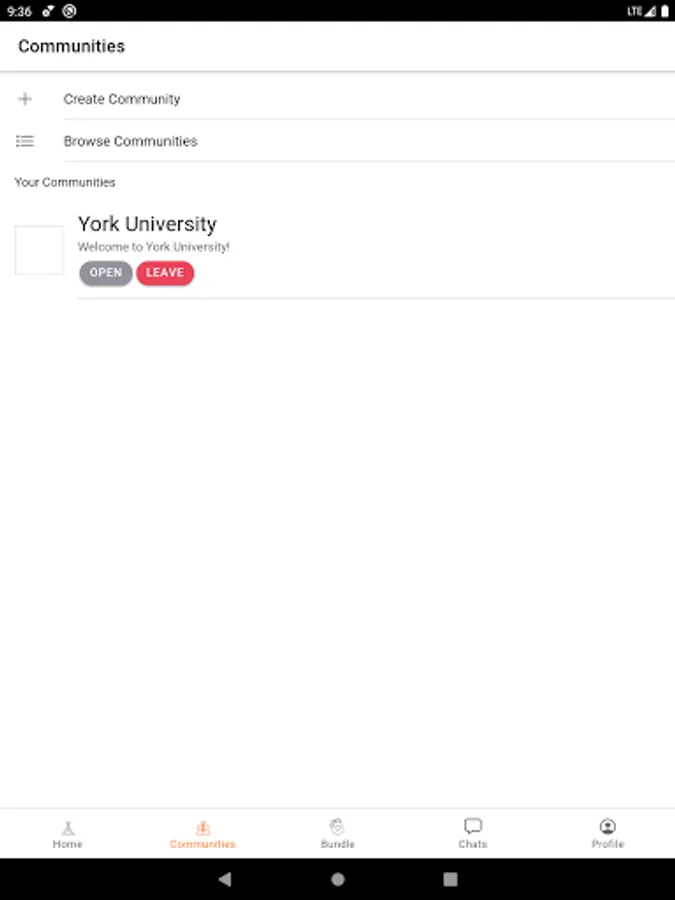This screenshot has width=675, height=900.
Task: Open the Home tab flask icon
Action: pyautogui.click(x=68, y=827)
